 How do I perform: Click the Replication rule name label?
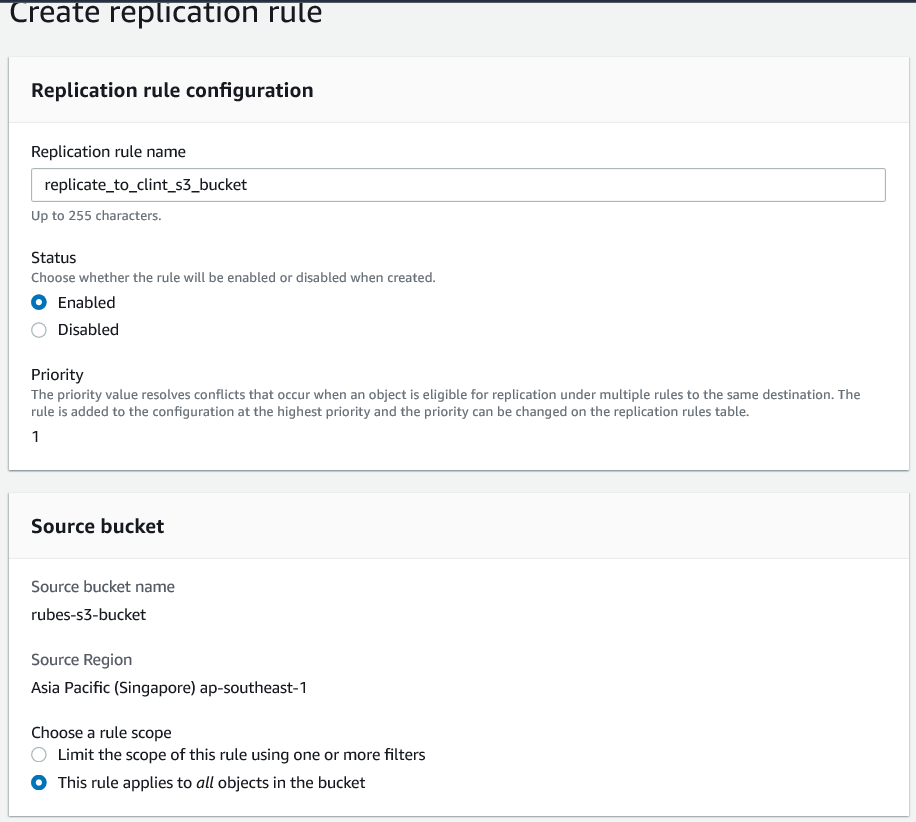coord(108,152)
